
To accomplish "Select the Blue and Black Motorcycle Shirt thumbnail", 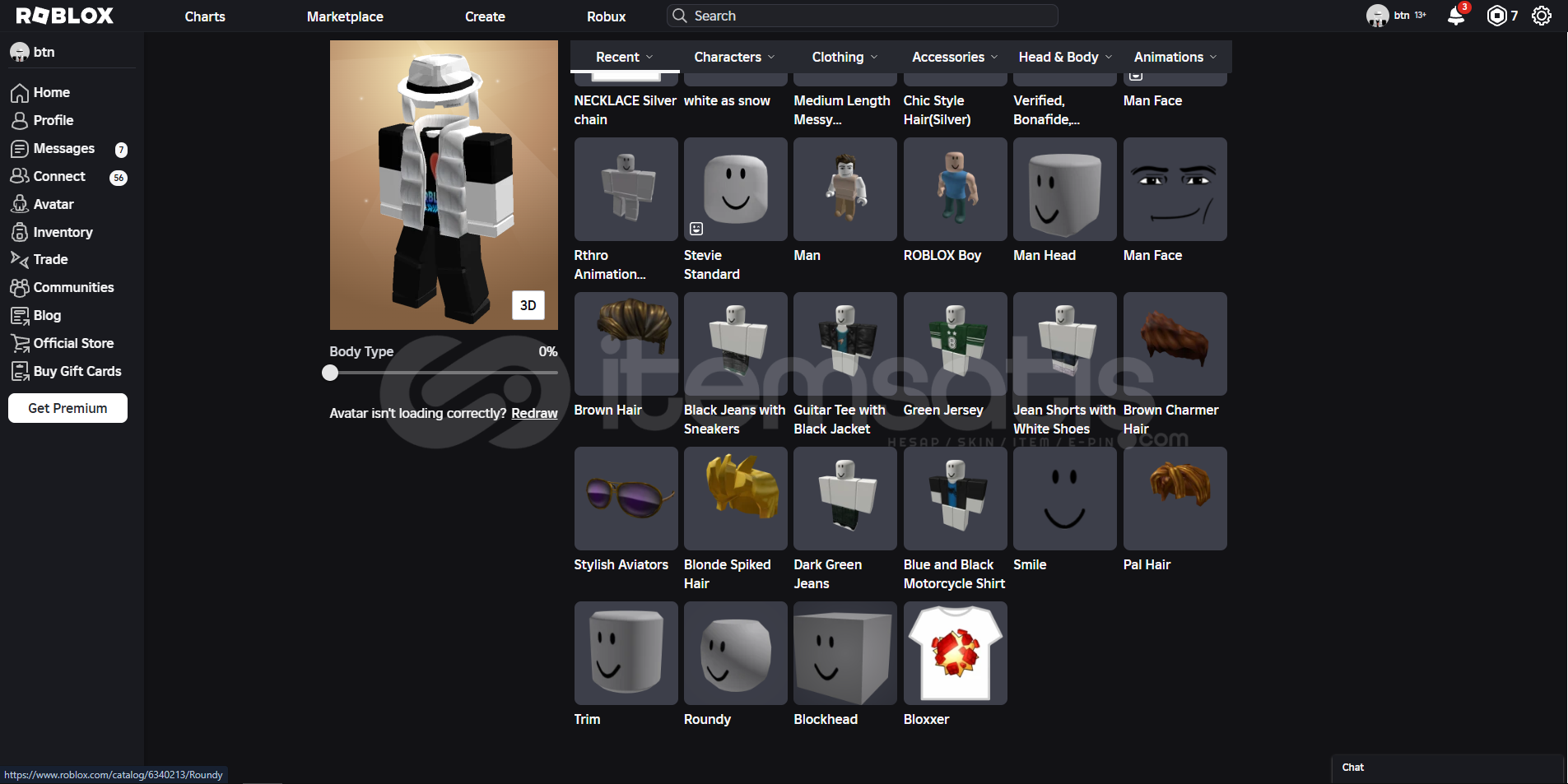I will click(956, 499).
